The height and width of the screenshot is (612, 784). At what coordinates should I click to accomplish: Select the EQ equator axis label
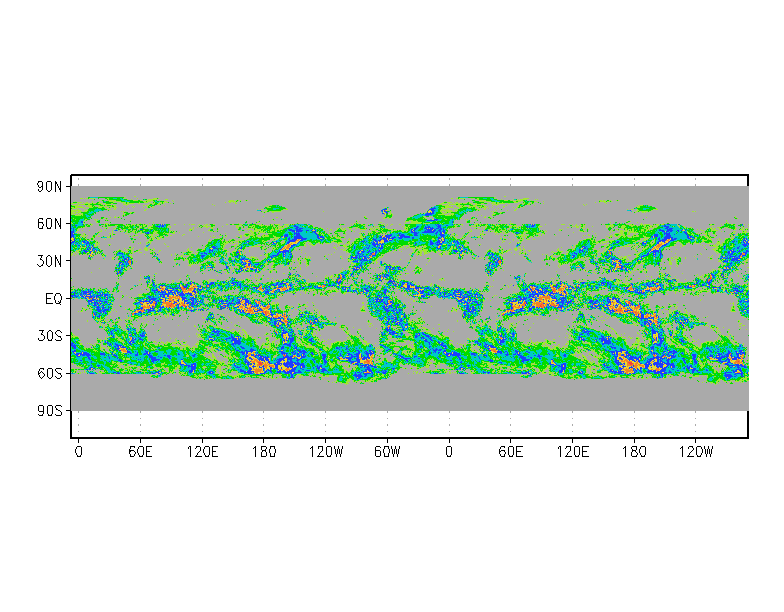point(54,299)
